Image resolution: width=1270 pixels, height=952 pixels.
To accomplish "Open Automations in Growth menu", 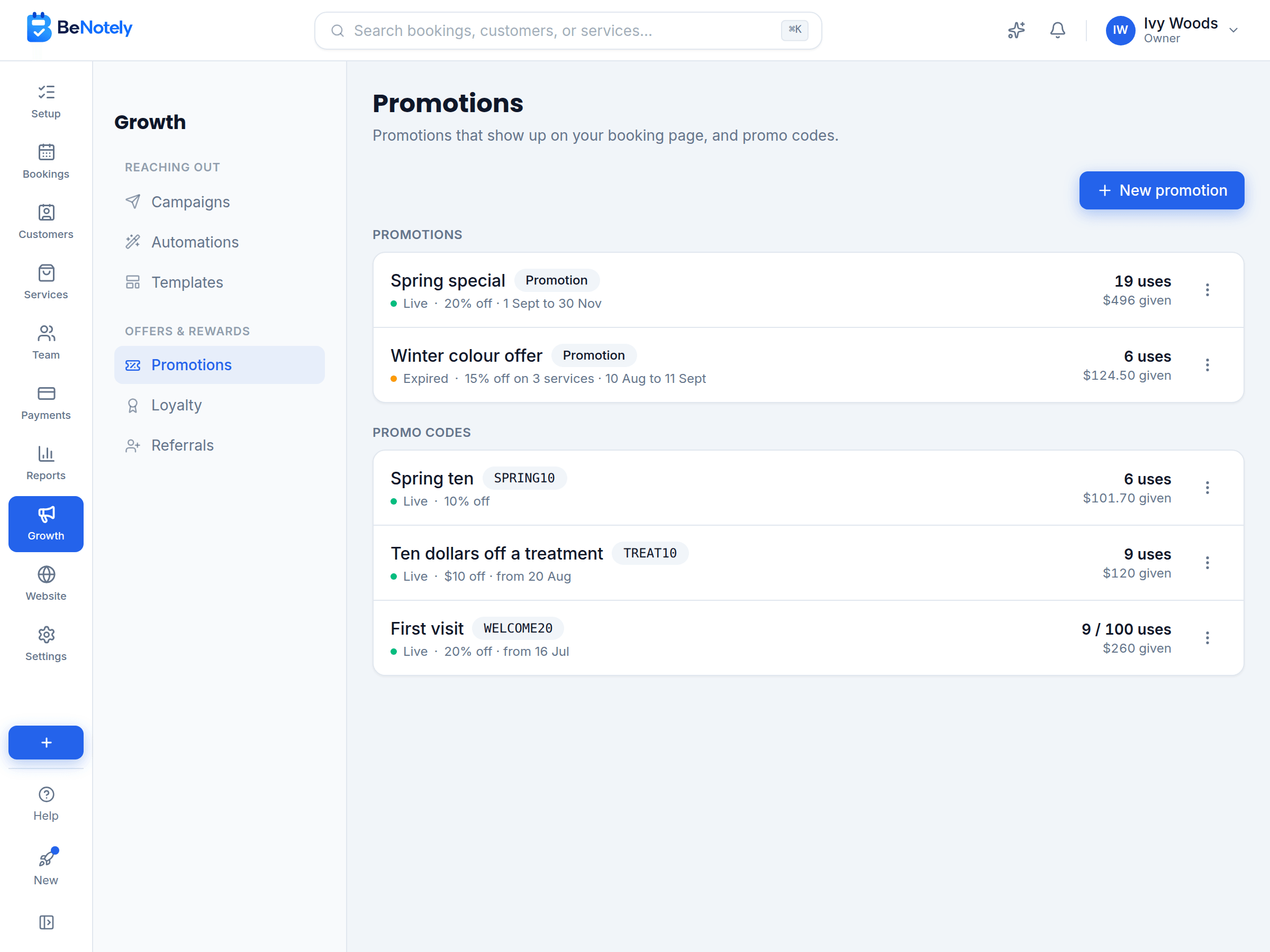I will [219, 242].
